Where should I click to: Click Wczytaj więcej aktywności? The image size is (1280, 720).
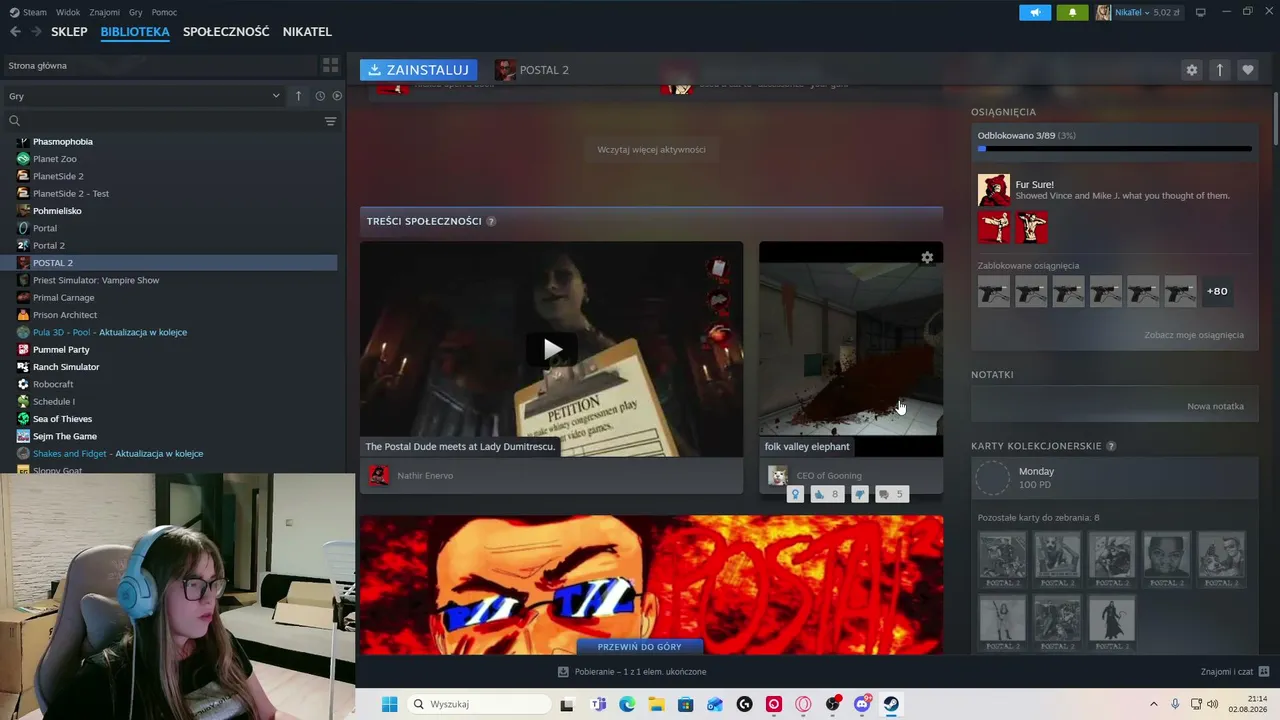click(651, 150)
